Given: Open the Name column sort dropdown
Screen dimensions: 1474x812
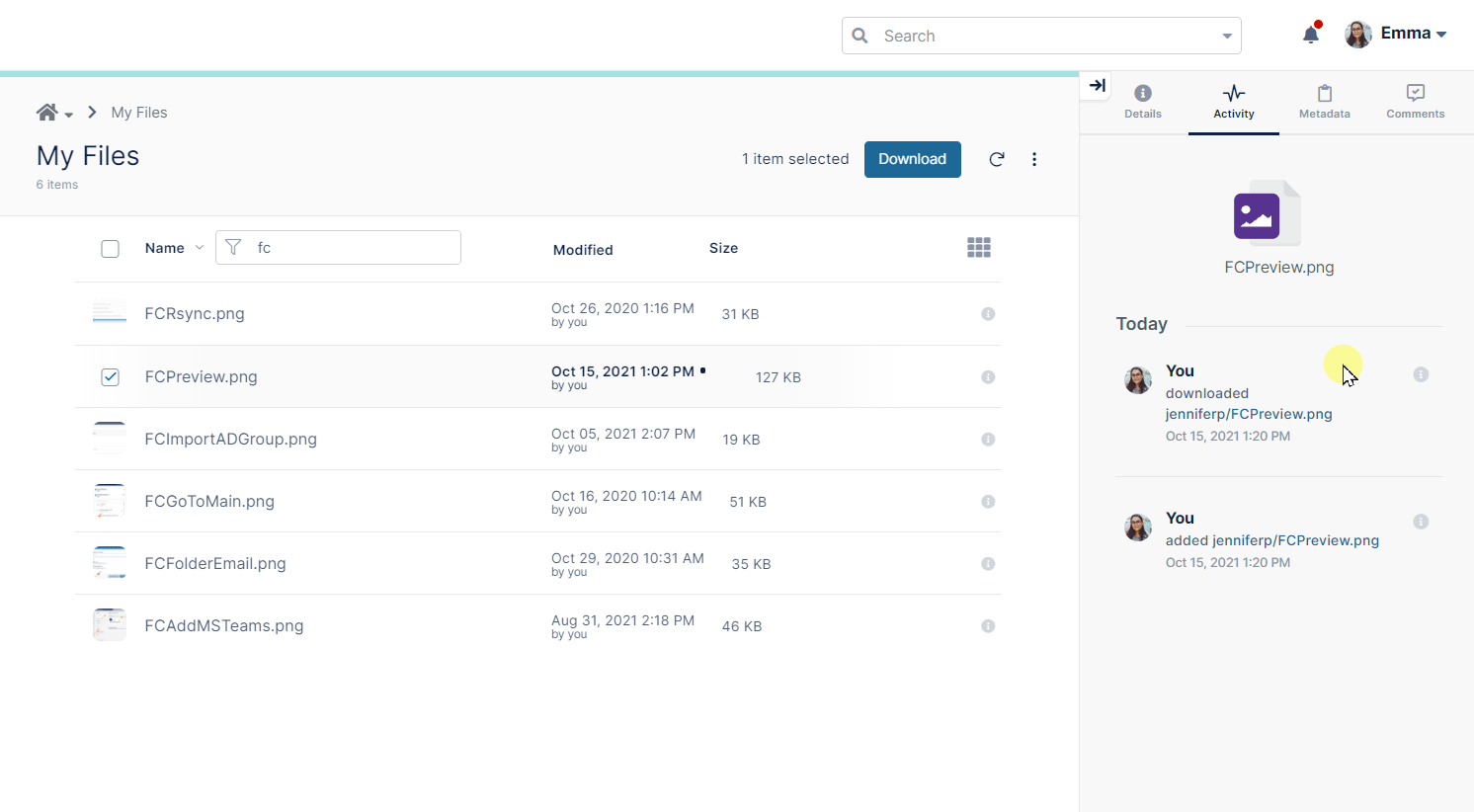Looking at the screenshot, I should click(x=199, y=248).
